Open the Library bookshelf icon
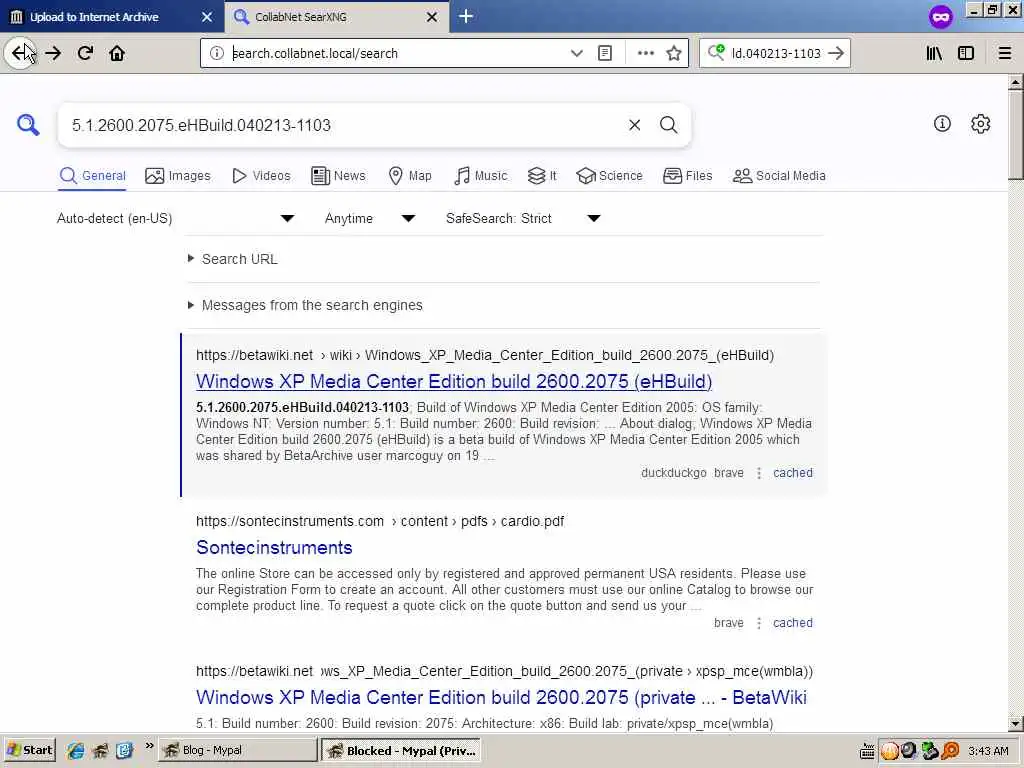This screenshot has height=768, width=1024. pyautogui.click(x=935, y=54)
